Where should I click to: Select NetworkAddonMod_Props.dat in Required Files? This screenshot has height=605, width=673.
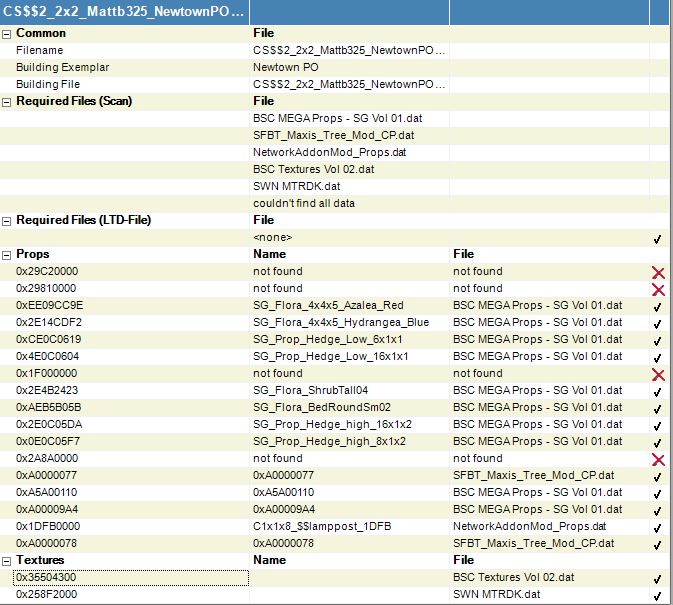coord(330,152)
